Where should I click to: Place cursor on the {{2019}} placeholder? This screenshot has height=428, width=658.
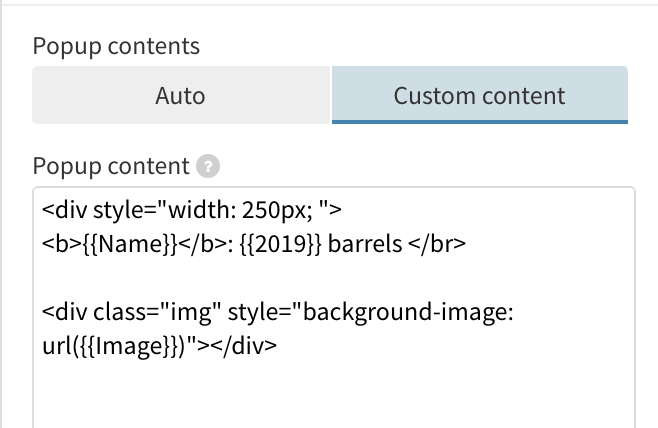tap(281, 244)
